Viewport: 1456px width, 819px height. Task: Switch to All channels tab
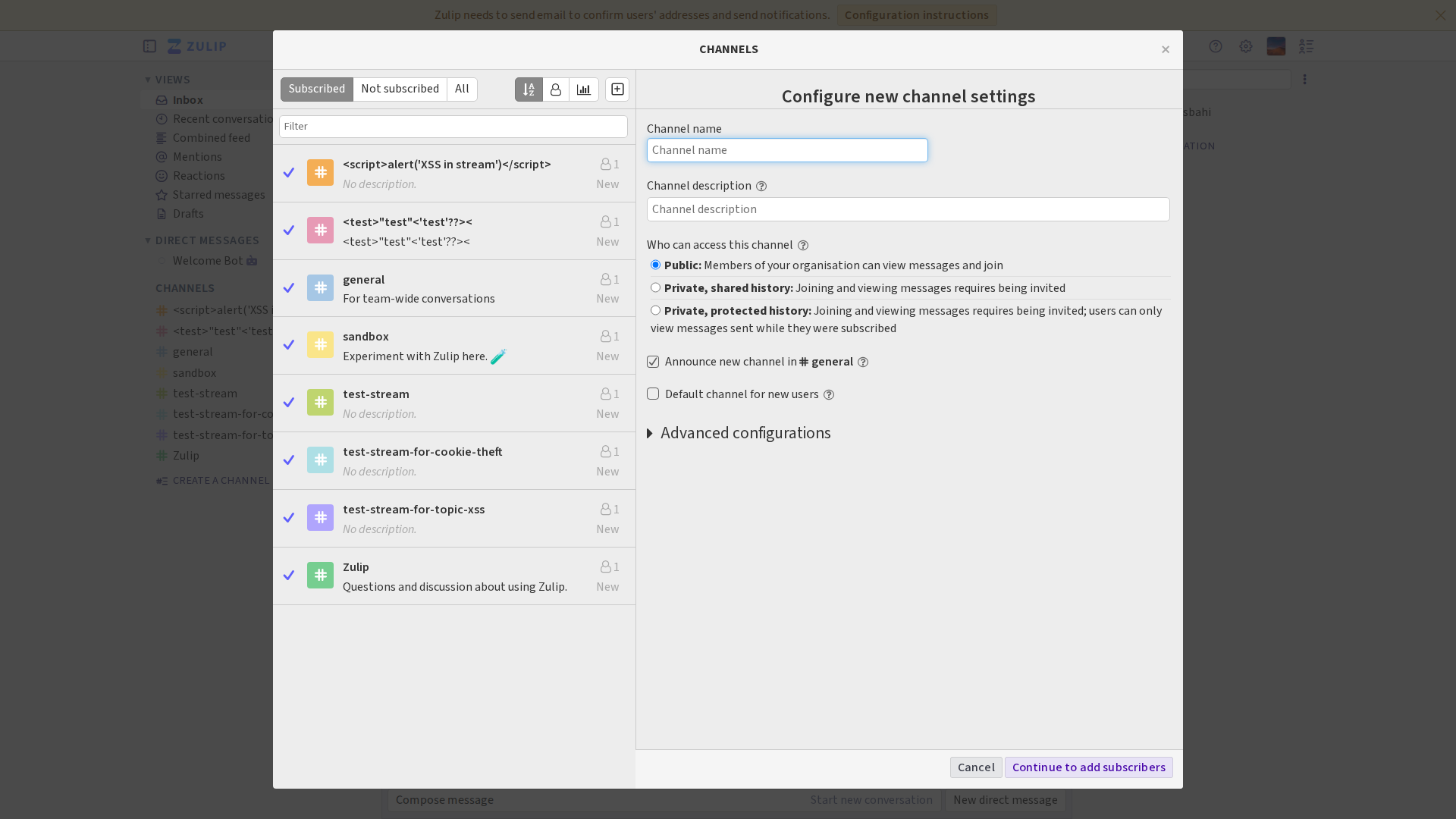462,89
